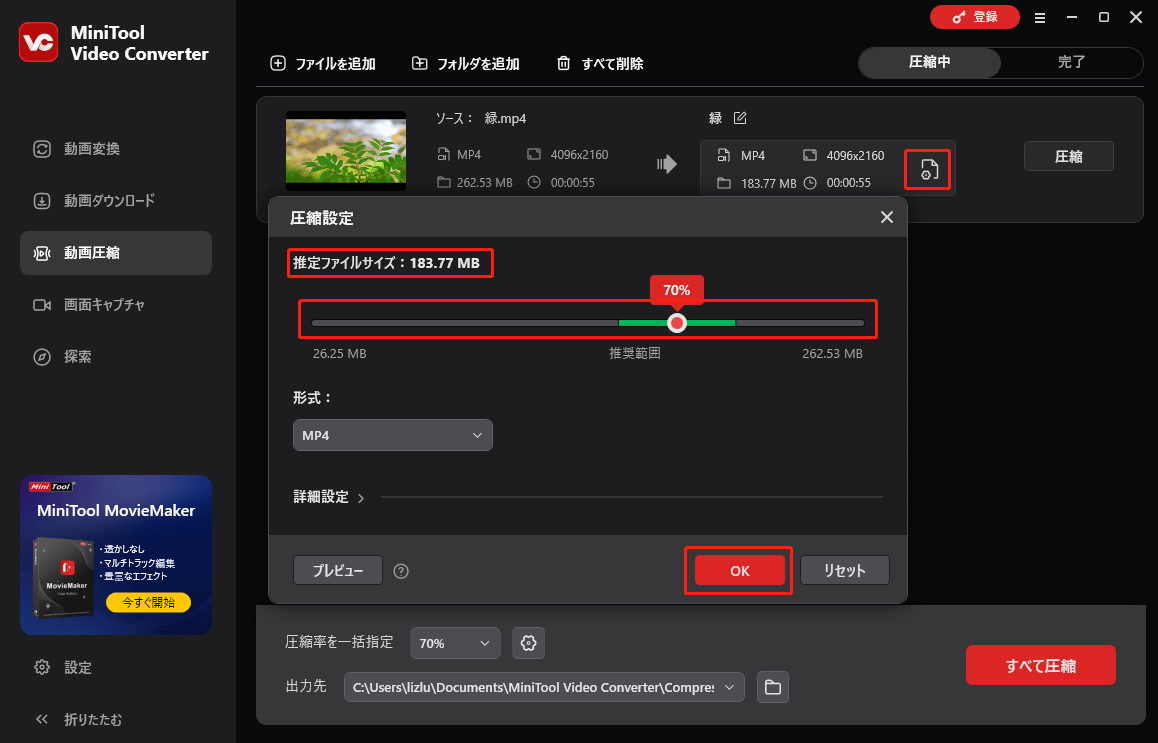This screenshot has width=1158, height=743.
Task: Click the 緑.mp4 video thumbnail
Action: click(x=346, y=151)
